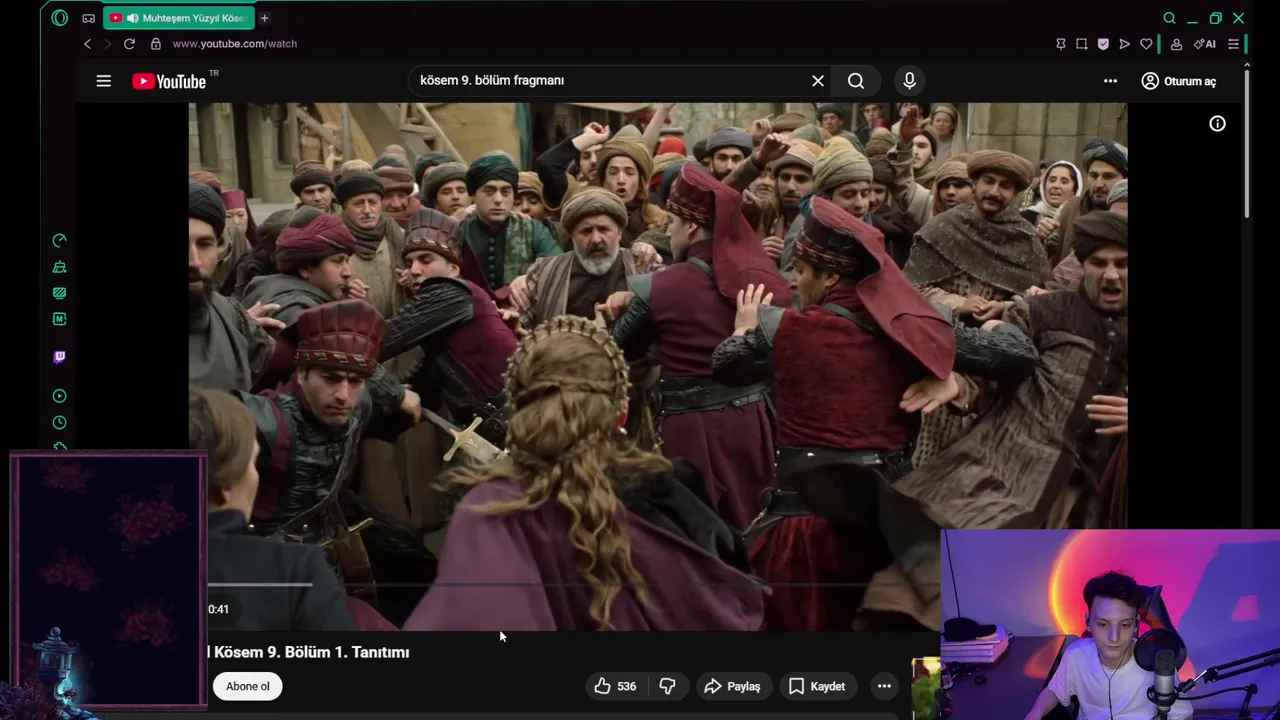Click the scrollbar up arrow
Screen dimensions: 1280x720
point(1247,65)
